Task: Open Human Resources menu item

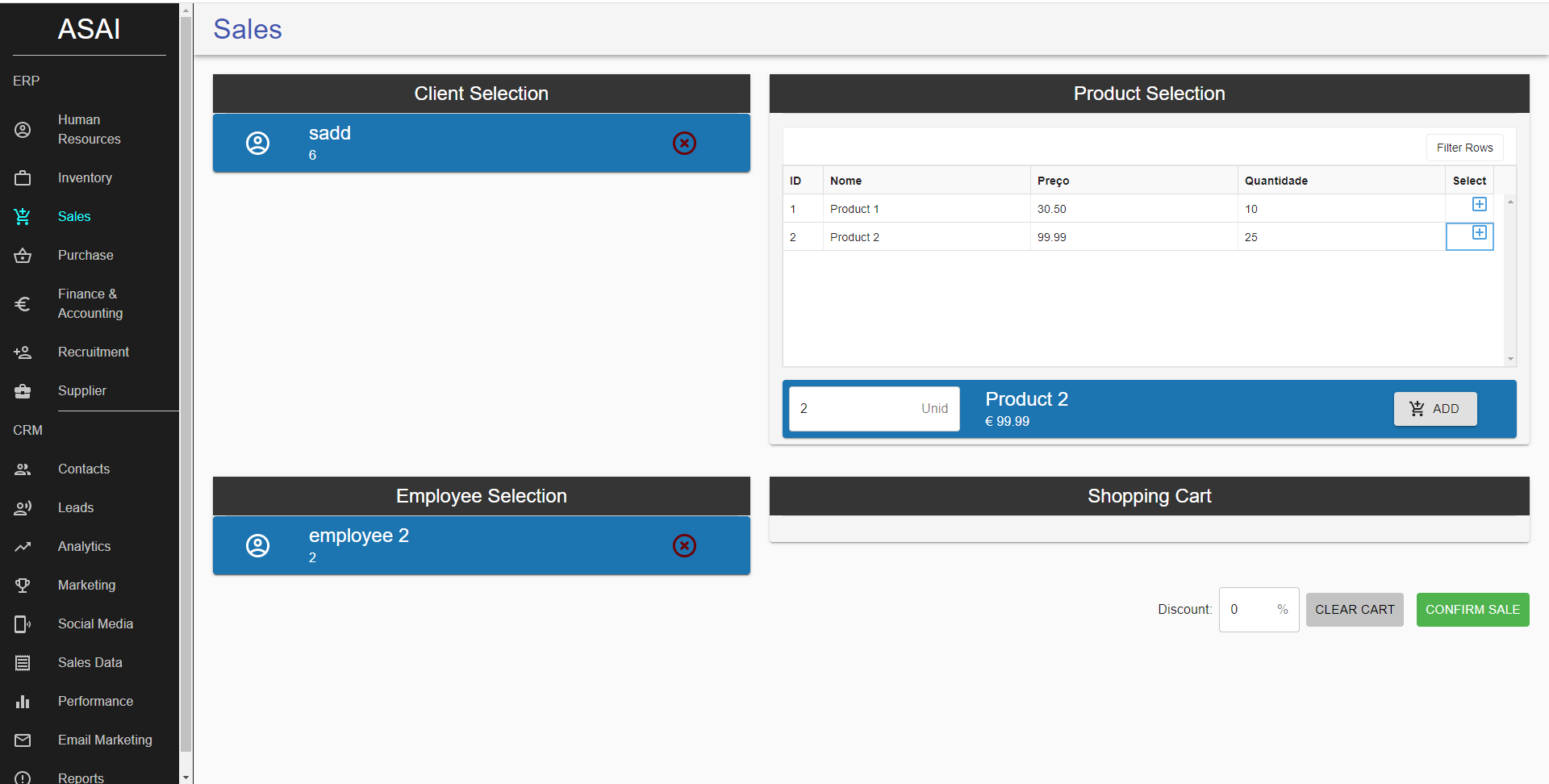Action: pyautogui.click(x=89, y=129)
